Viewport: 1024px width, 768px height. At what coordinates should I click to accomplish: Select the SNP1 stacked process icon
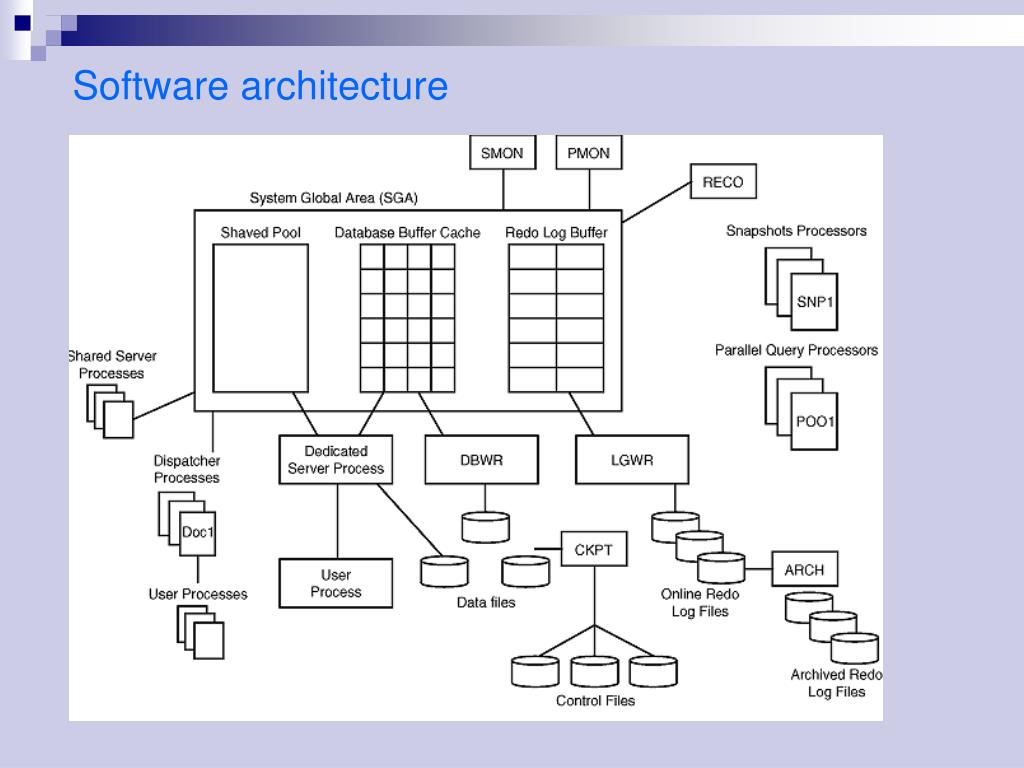(801, 289)
